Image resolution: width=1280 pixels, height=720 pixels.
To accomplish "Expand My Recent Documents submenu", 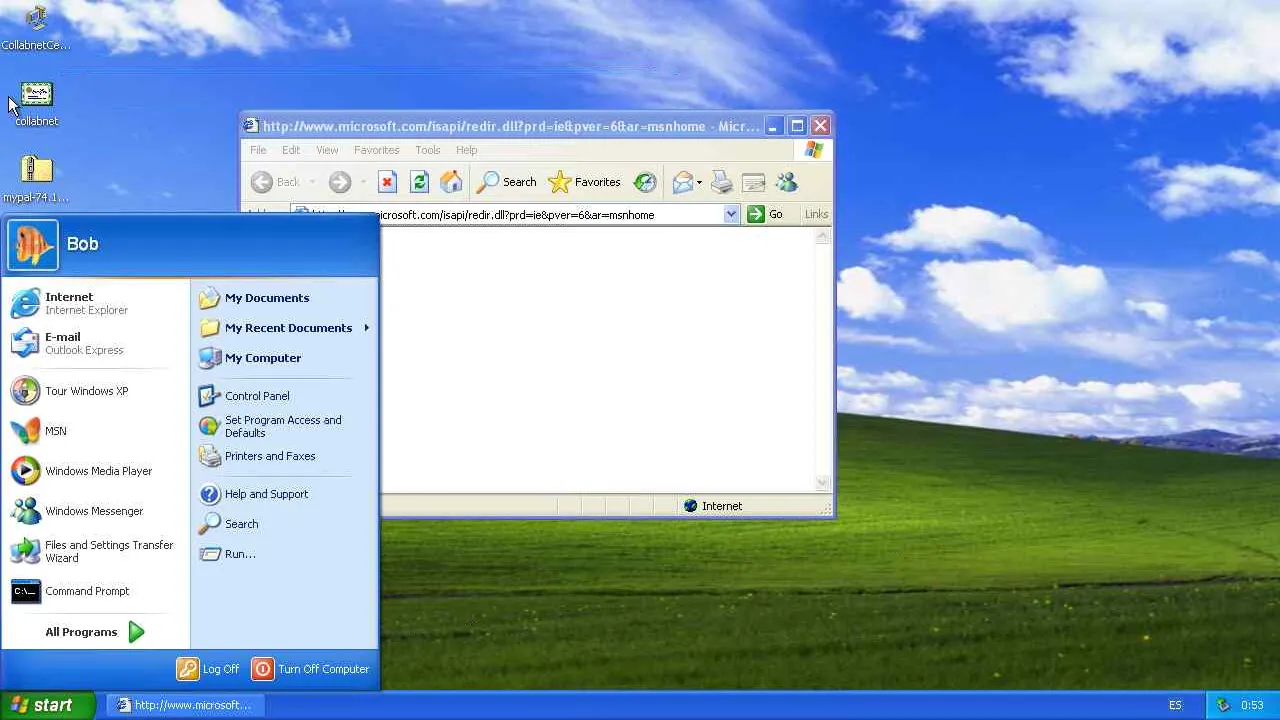I will point(284,328).
